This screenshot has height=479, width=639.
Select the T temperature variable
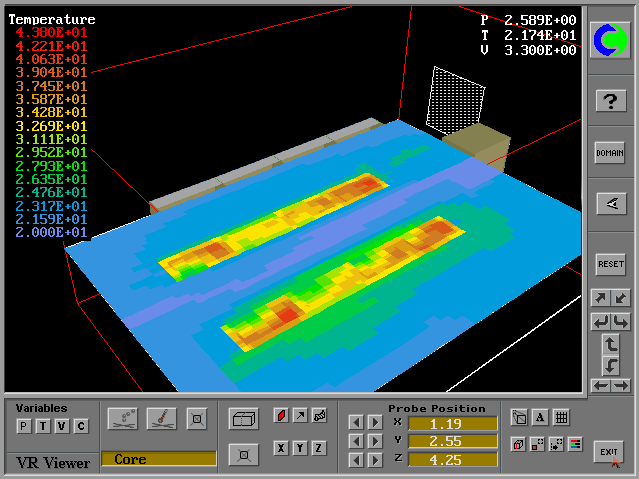[43, 427]
